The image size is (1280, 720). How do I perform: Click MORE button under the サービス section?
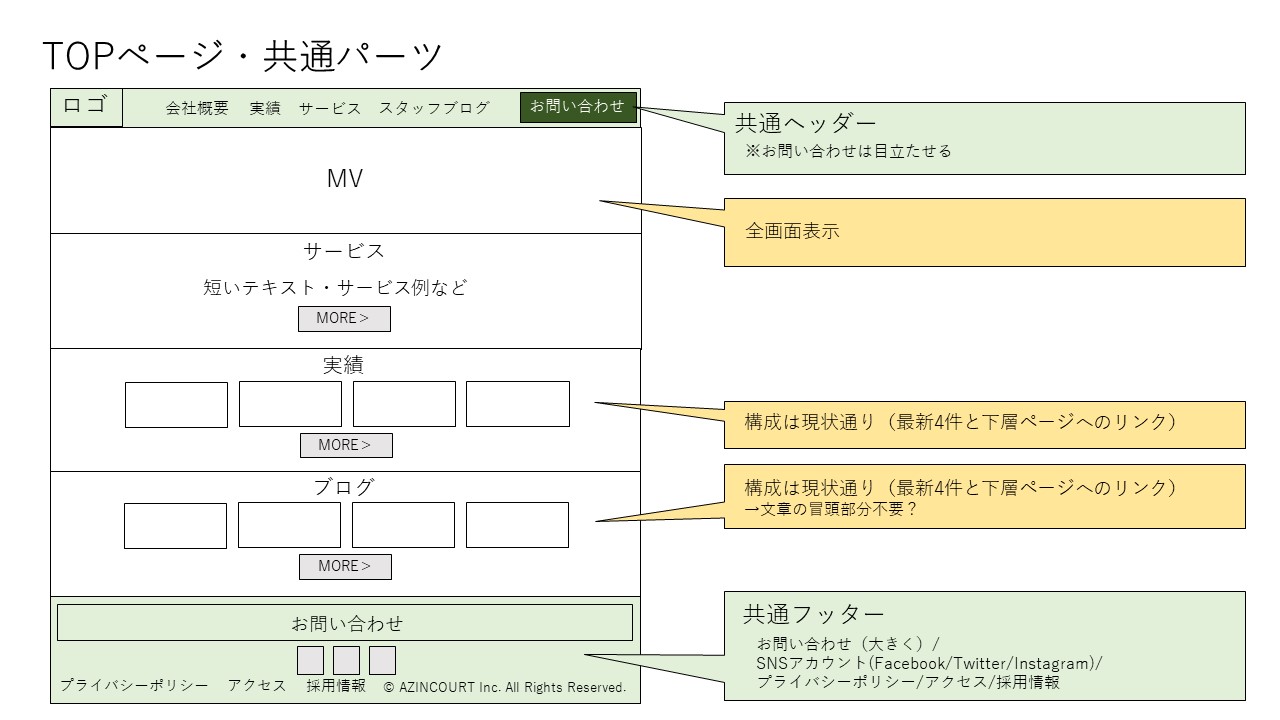point(344,318)
